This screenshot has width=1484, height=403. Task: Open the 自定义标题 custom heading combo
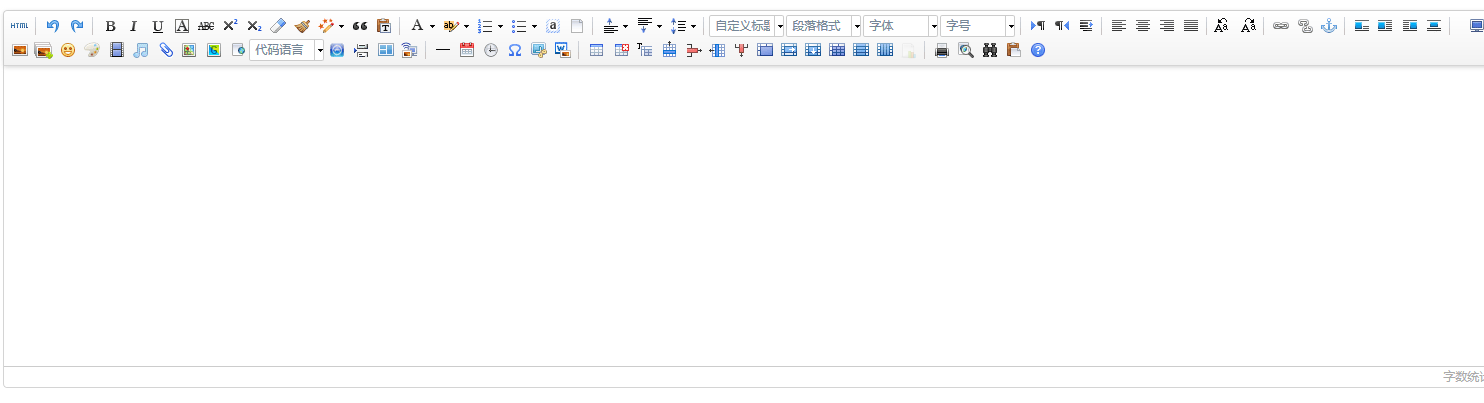click(x=747, y=26)
